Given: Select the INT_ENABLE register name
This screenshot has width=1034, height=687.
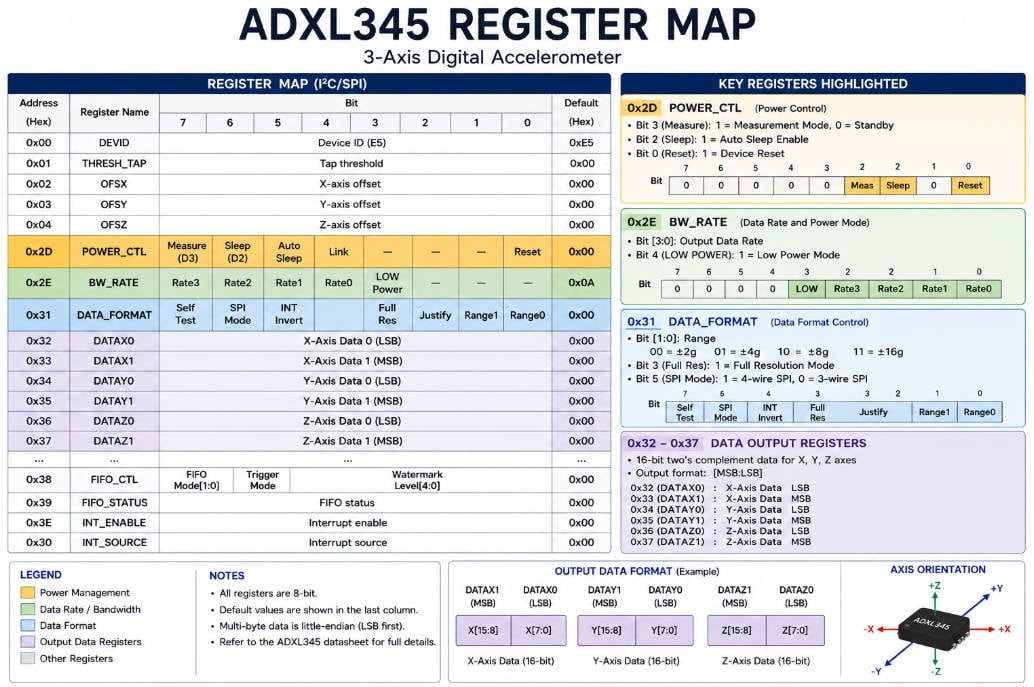Looking at the screenshot, I should pos(114,522).
